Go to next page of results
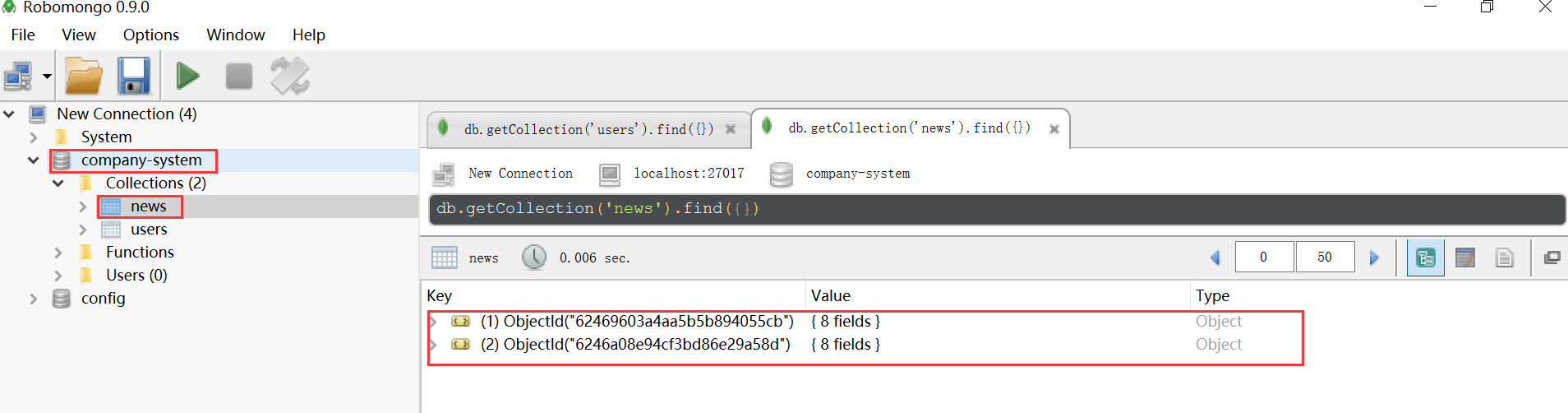This screenshot has width=1568, height=413. [1374, 258]
